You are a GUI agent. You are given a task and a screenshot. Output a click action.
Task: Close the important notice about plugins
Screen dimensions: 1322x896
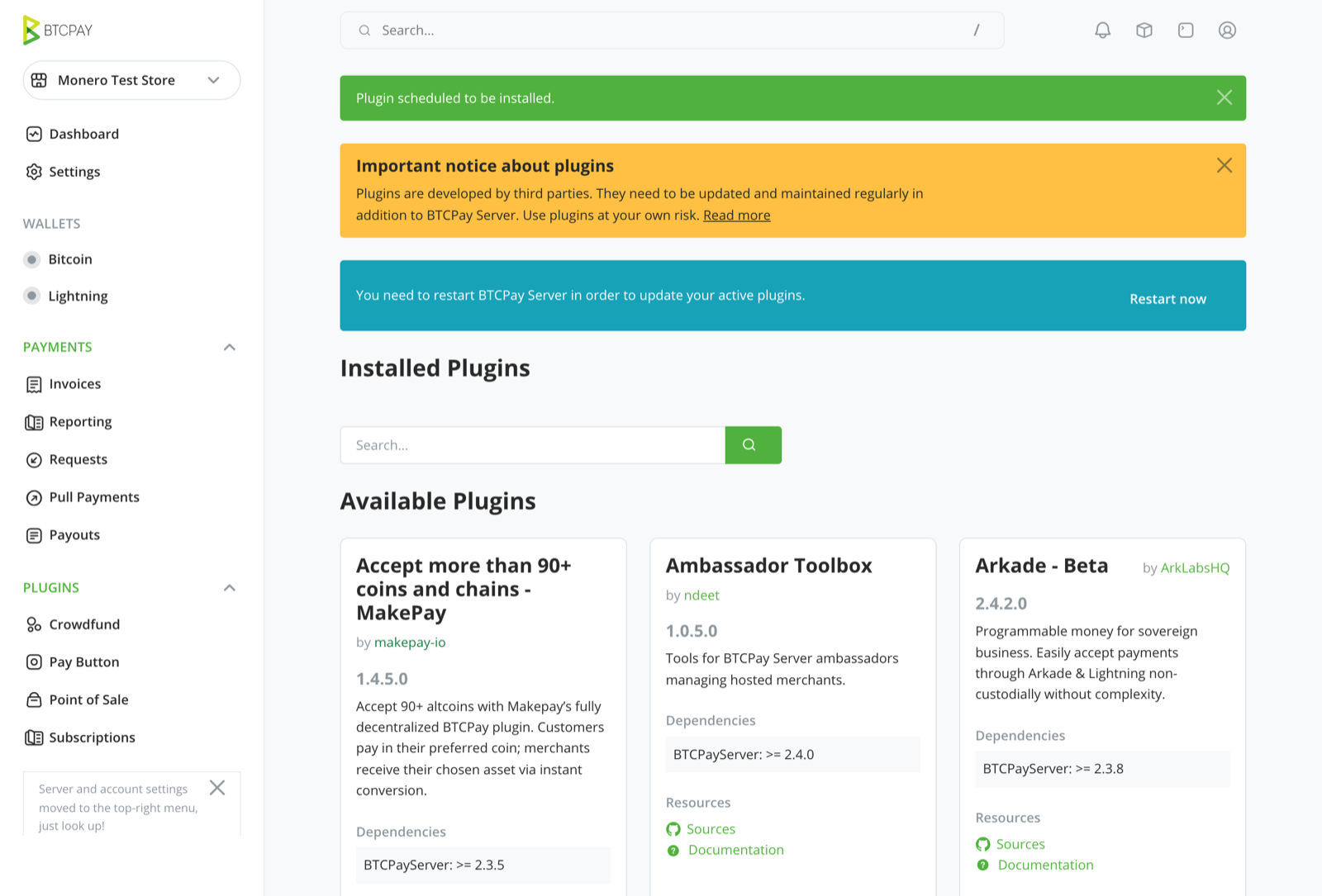pos(1225,165)
